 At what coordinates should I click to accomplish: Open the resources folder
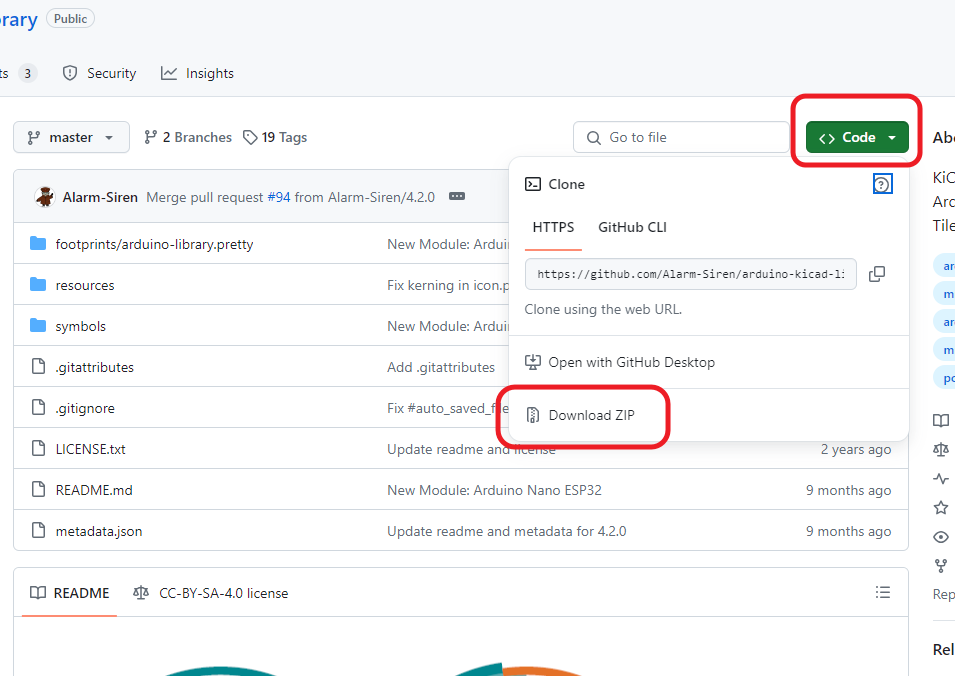85,285
